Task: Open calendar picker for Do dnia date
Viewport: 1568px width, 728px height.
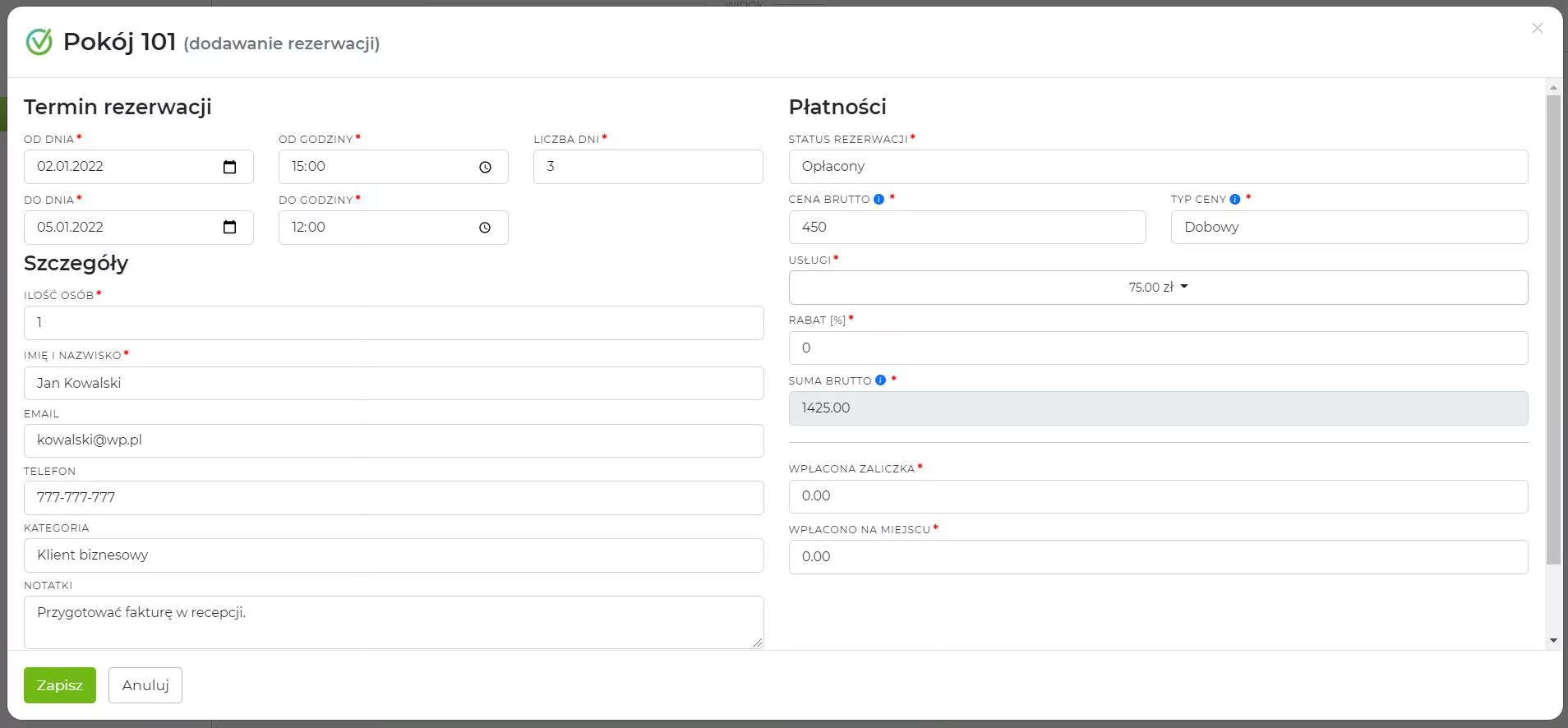Action: point(229,228)
